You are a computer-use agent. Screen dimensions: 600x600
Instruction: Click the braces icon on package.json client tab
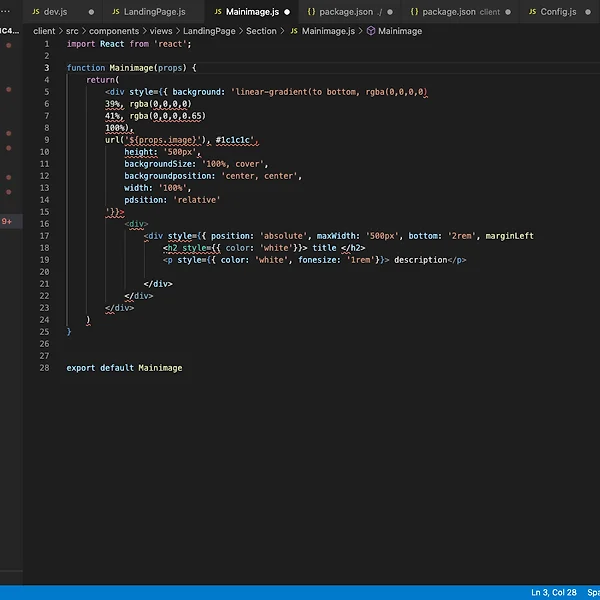tap(414, 12)
